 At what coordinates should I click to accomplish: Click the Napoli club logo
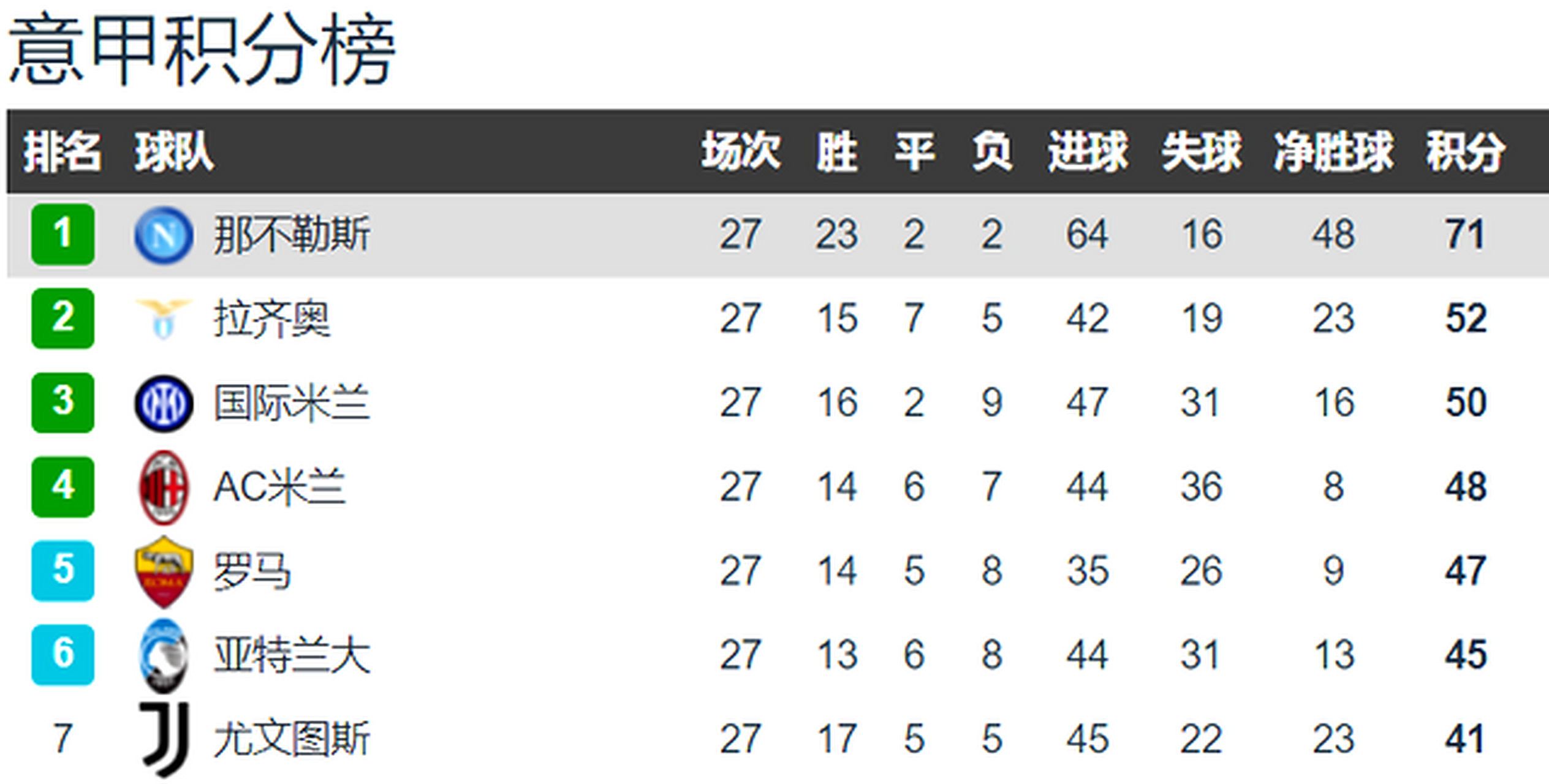[164, 235]
